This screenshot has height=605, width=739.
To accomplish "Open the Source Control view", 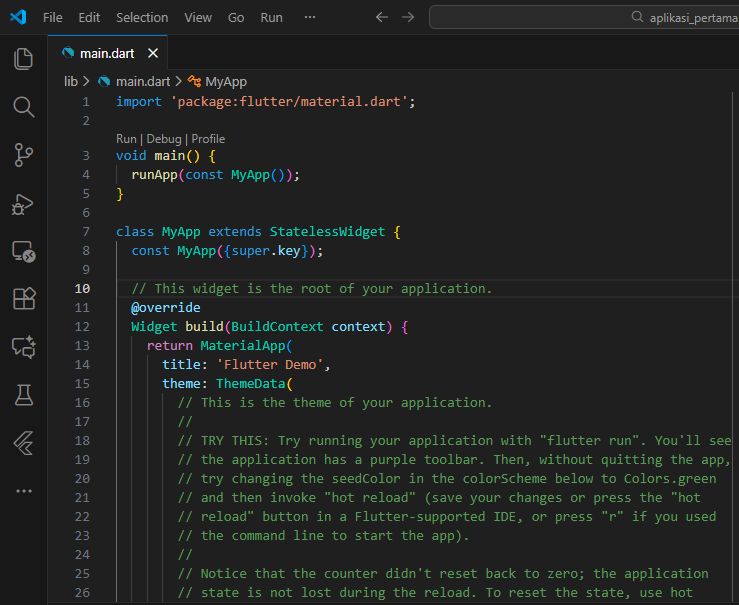I will [24, 155].
